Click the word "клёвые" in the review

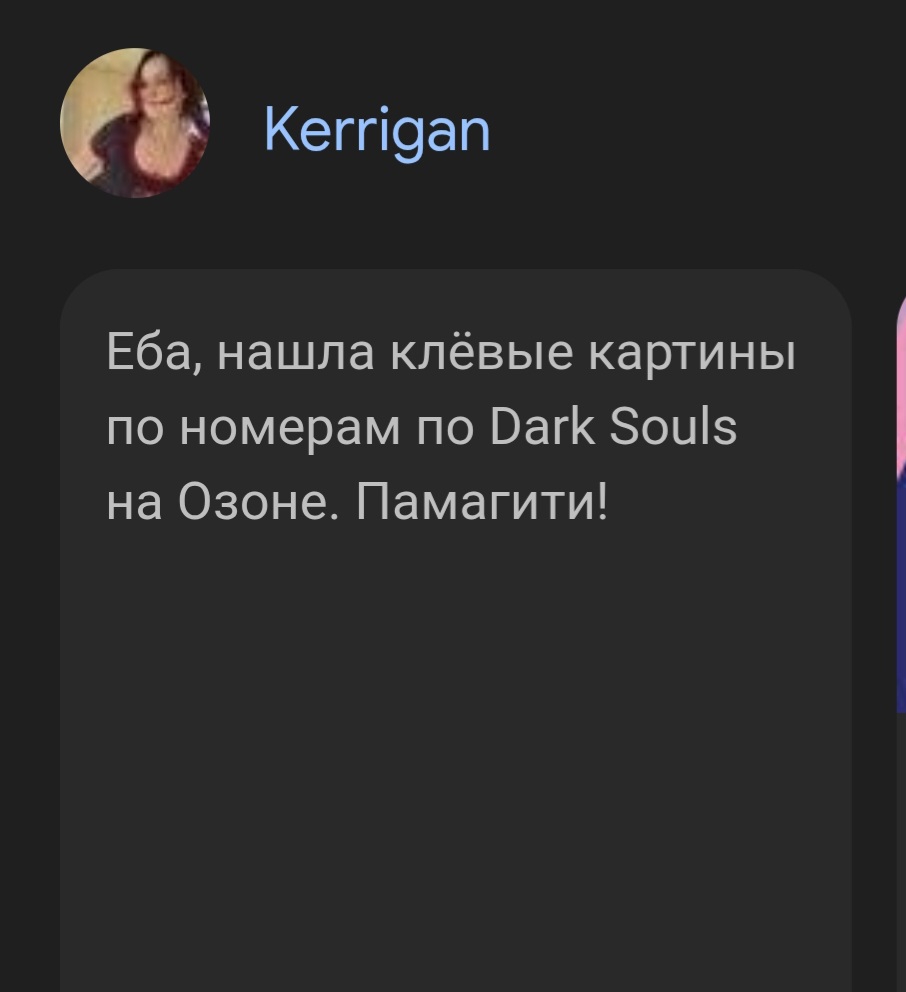pos(481,351)
